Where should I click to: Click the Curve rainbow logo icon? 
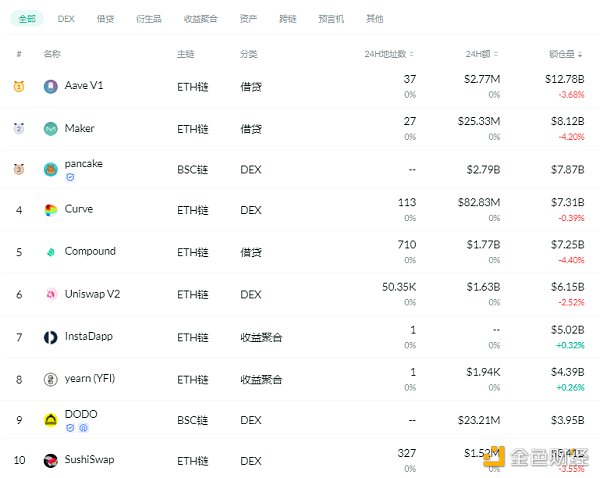click(50, 210)
